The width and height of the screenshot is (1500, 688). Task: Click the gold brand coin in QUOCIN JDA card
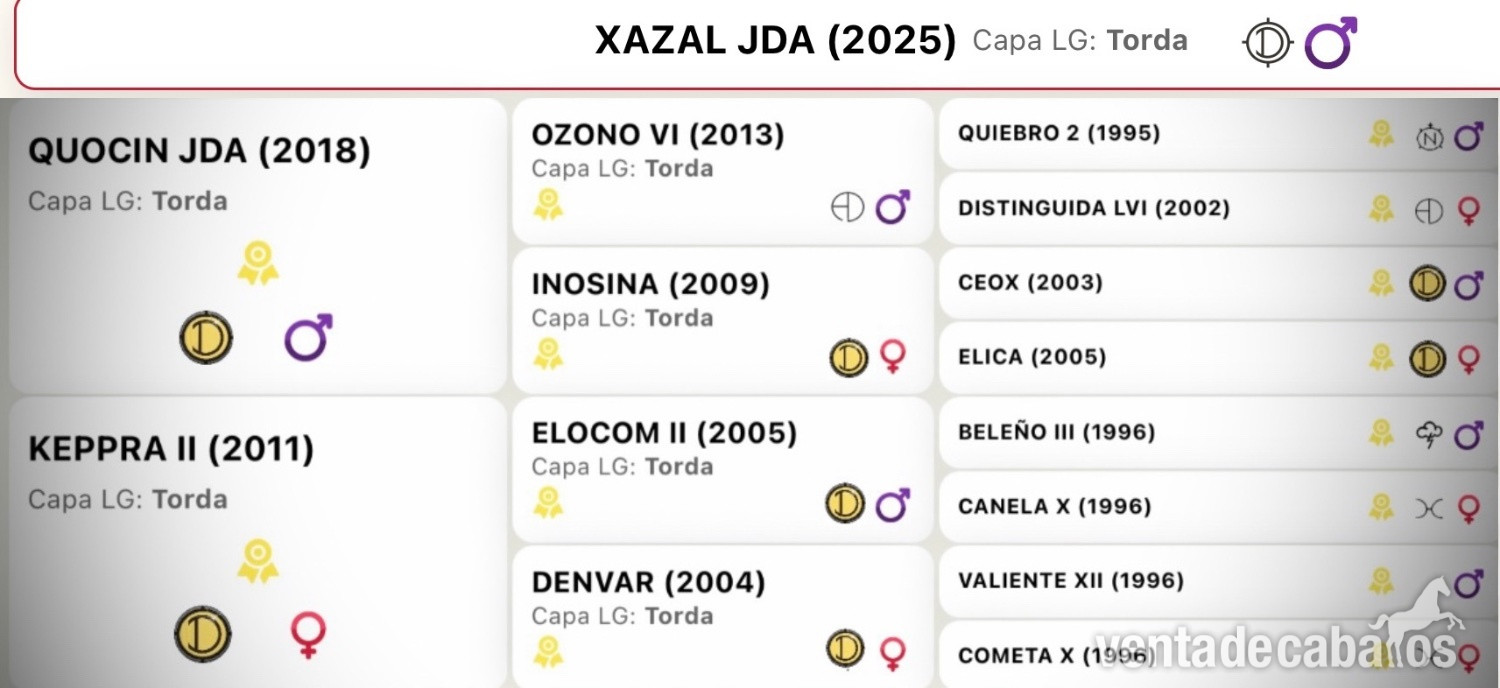coord(206,338)
